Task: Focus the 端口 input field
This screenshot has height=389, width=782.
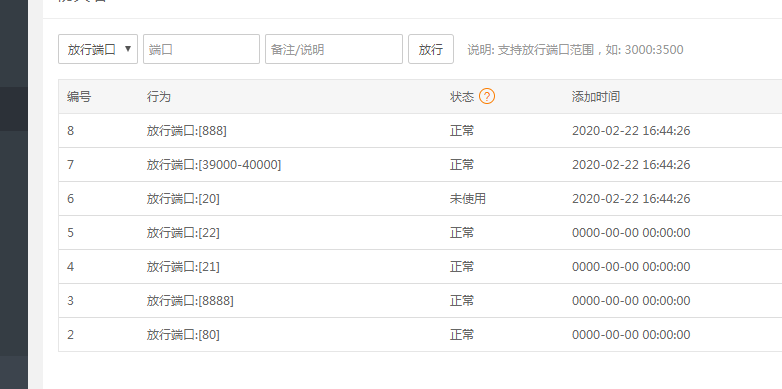Action: coord(201,49)
